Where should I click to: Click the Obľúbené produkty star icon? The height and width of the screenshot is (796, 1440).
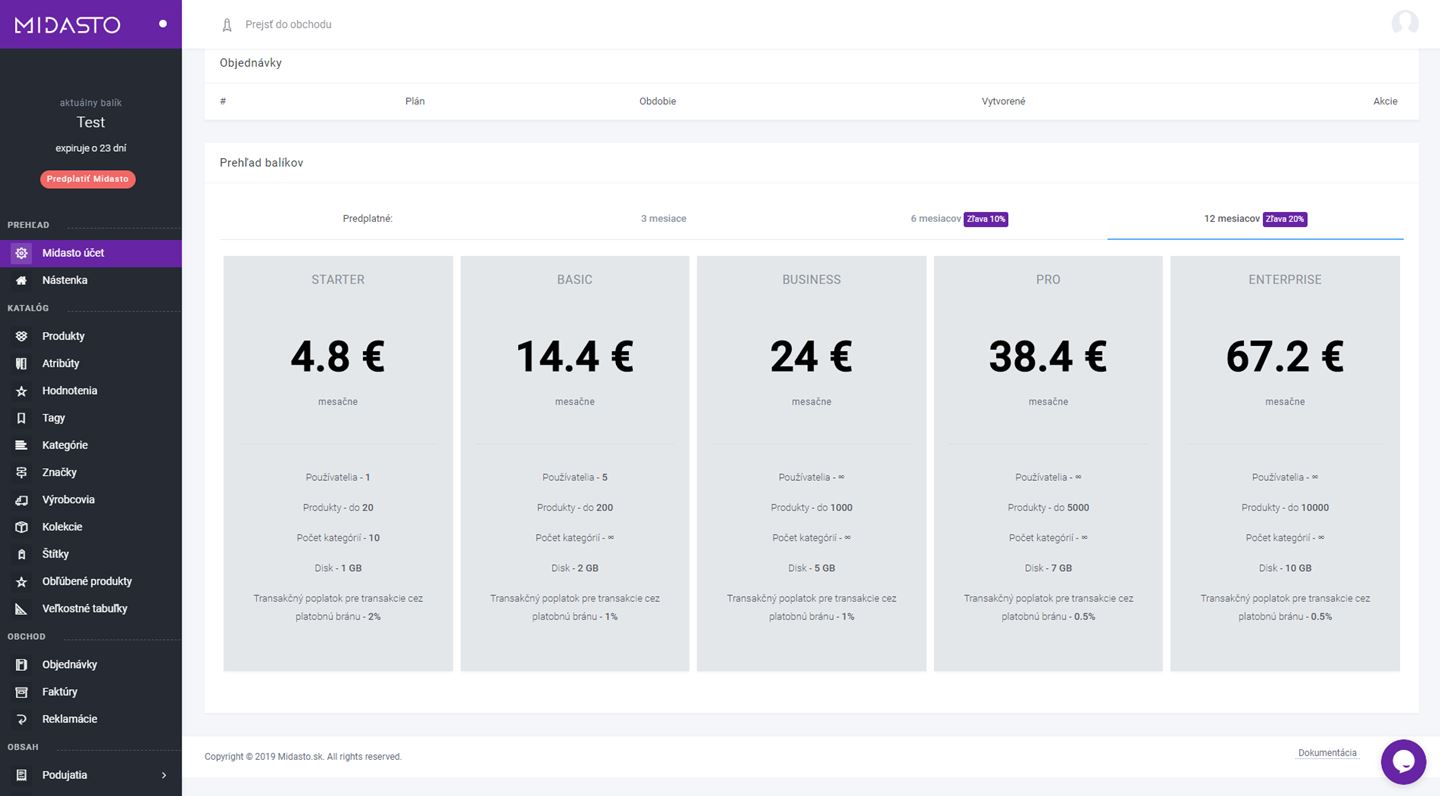pos(21,581)
